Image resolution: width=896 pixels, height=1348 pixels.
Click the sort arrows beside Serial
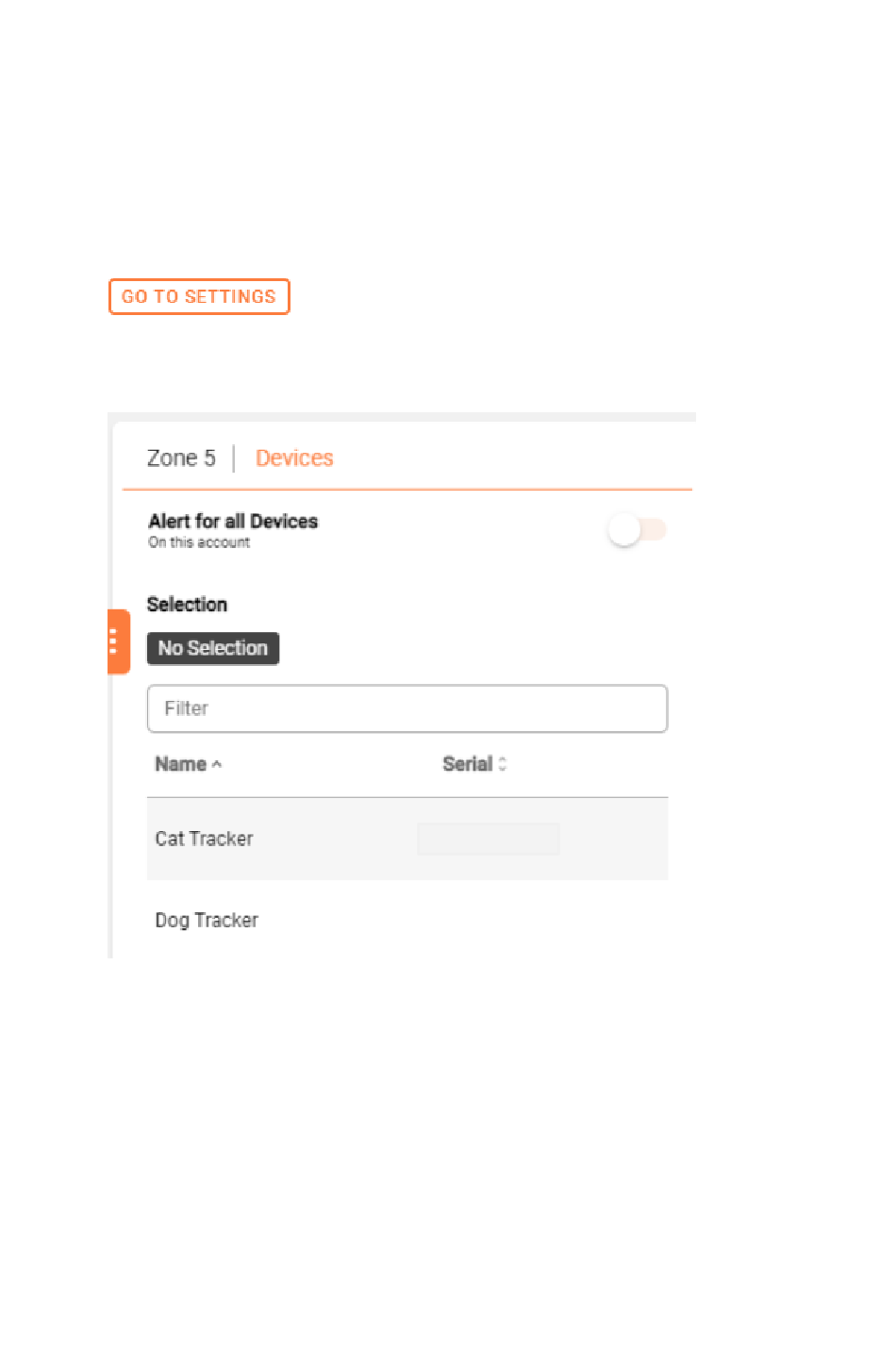[x=503, y=764]
